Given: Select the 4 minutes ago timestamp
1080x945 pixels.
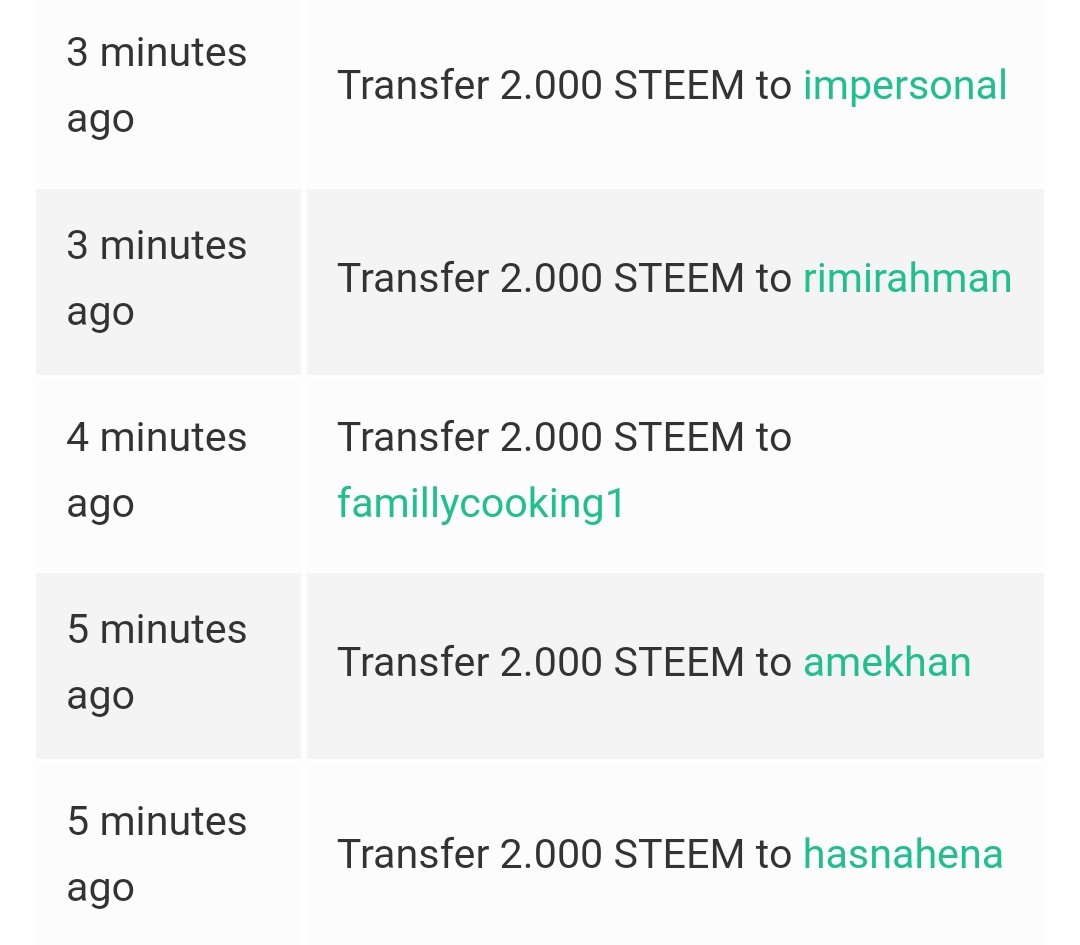Looking at the screenshot, I should 157,471.
